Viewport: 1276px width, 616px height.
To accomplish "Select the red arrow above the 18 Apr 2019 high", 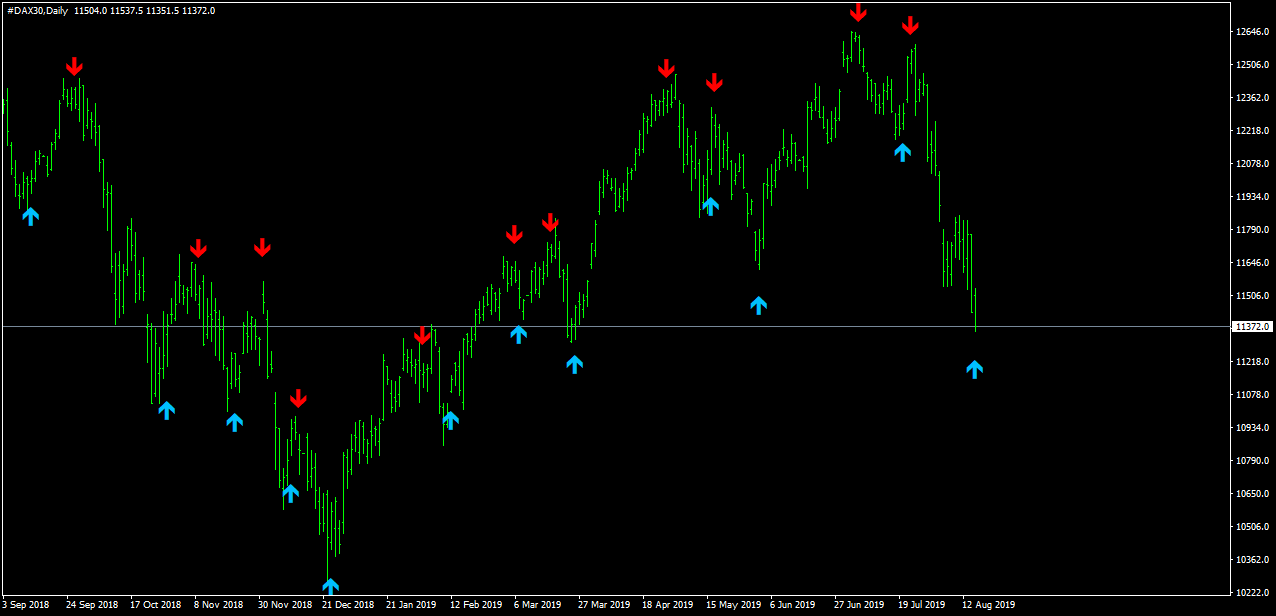I will click(667, 69).
